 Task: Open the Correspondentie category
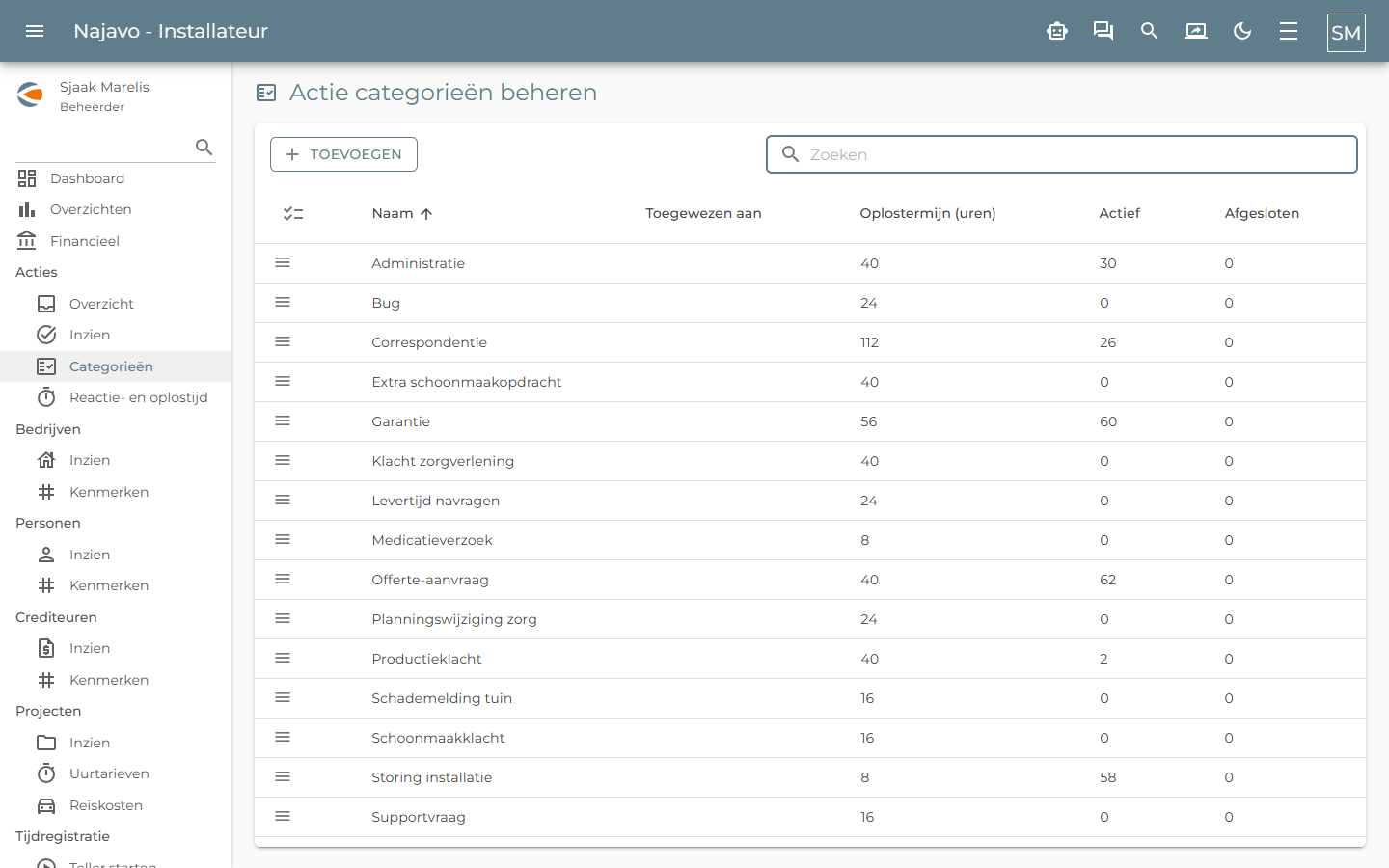point(429,342)
